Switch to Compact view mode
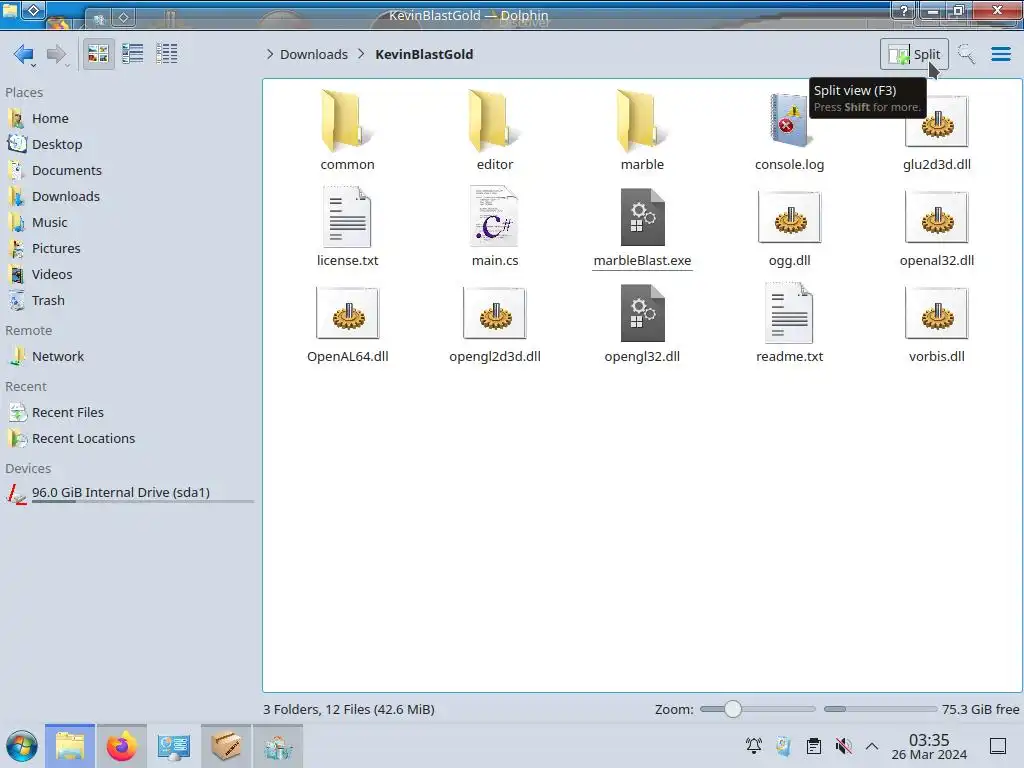Viewport: 1024px width, 768px height. [x=133, y=54]
